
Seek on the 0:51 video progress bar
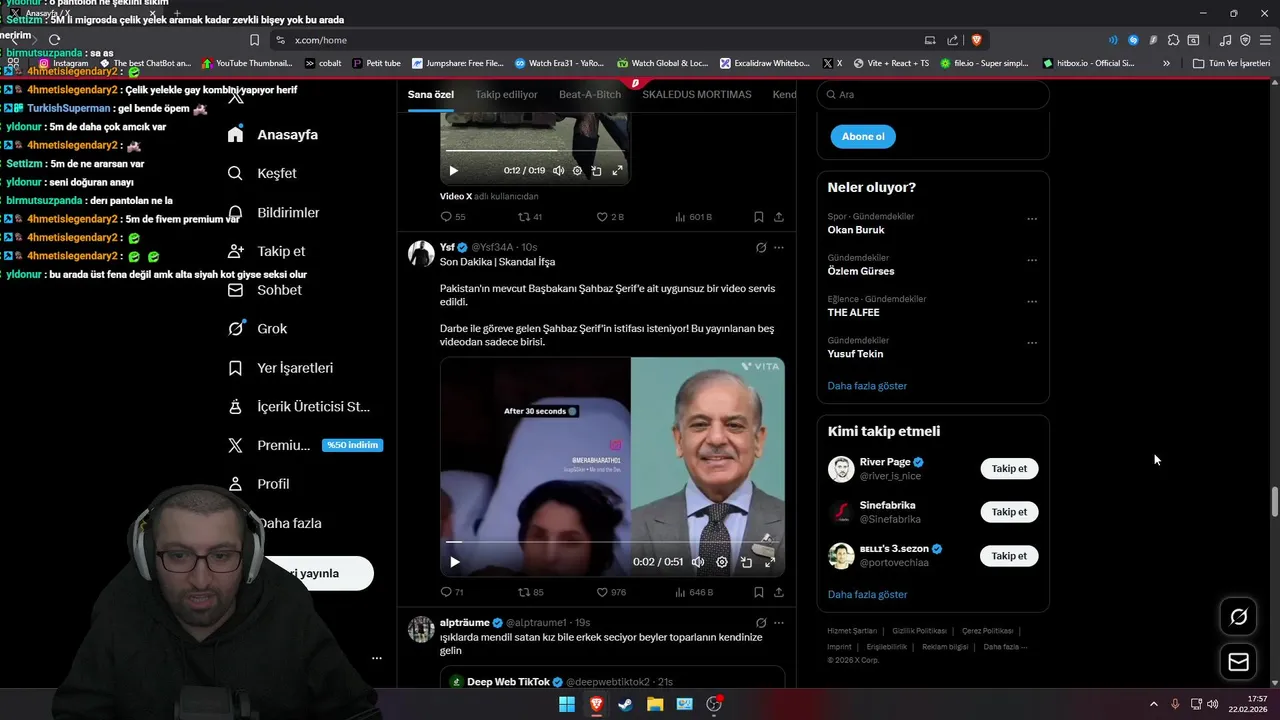pyautogui.click(x=610, y=542)
